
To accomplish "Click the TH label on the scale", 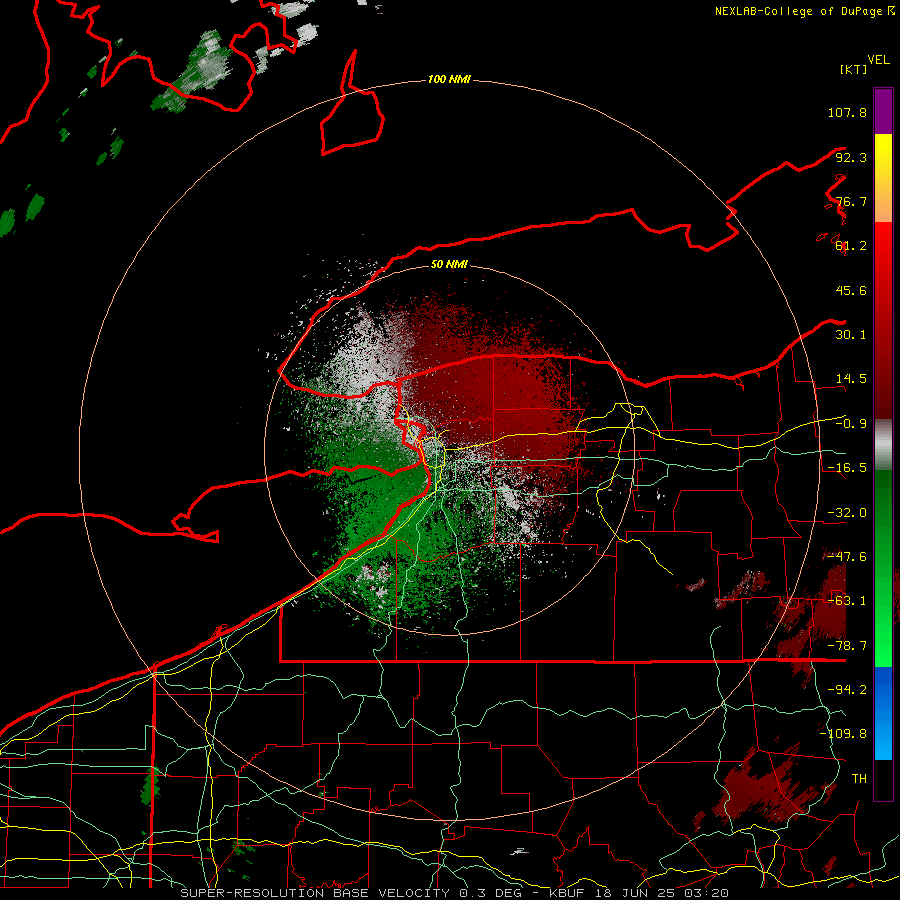I will [859, 779].
